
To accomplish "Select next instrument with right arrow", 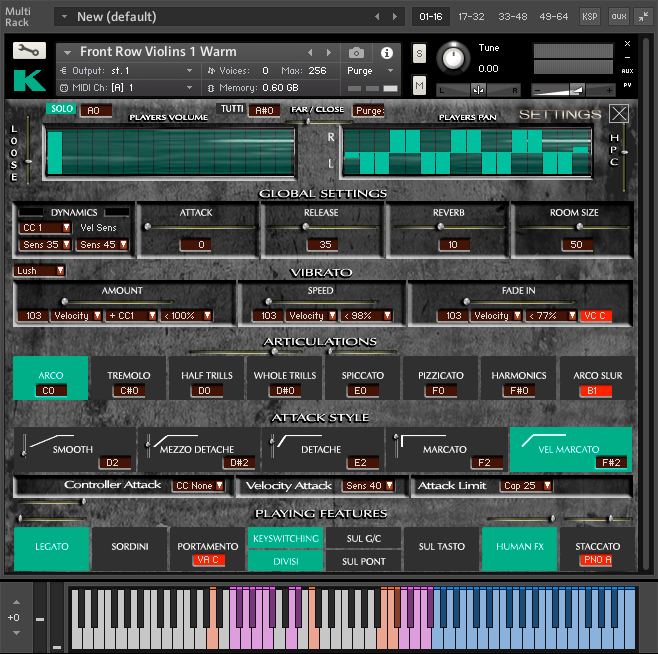I will [329, 52].
